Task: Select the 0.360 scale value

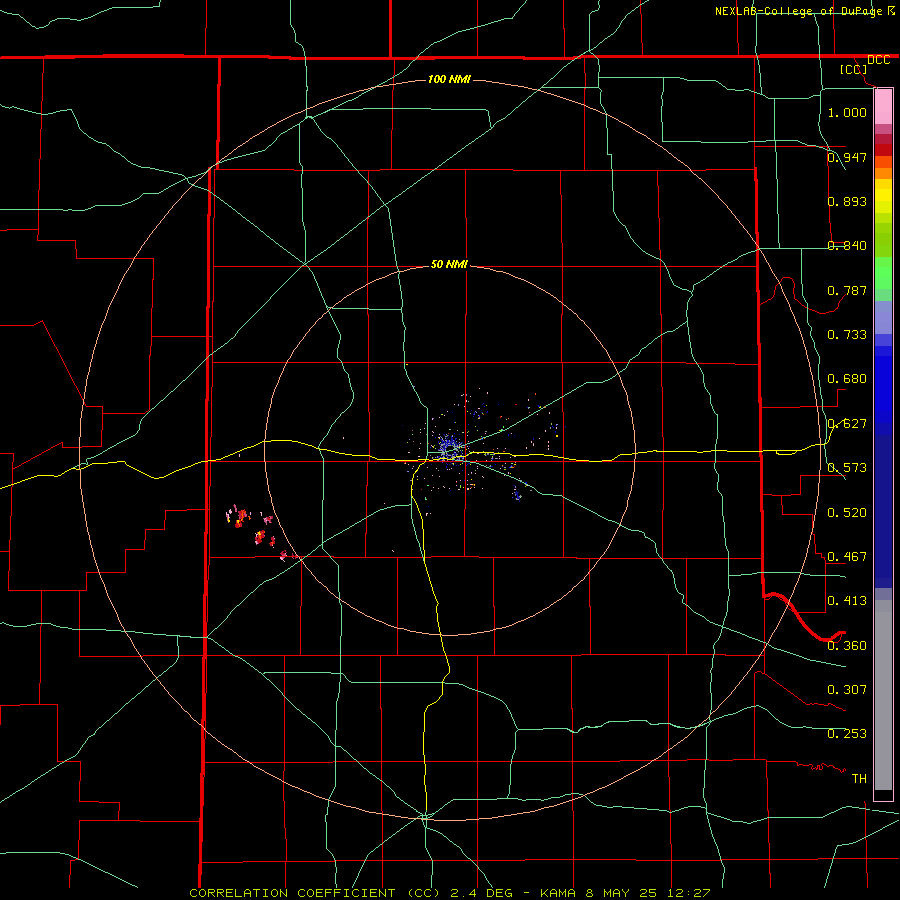Action: 847,645
